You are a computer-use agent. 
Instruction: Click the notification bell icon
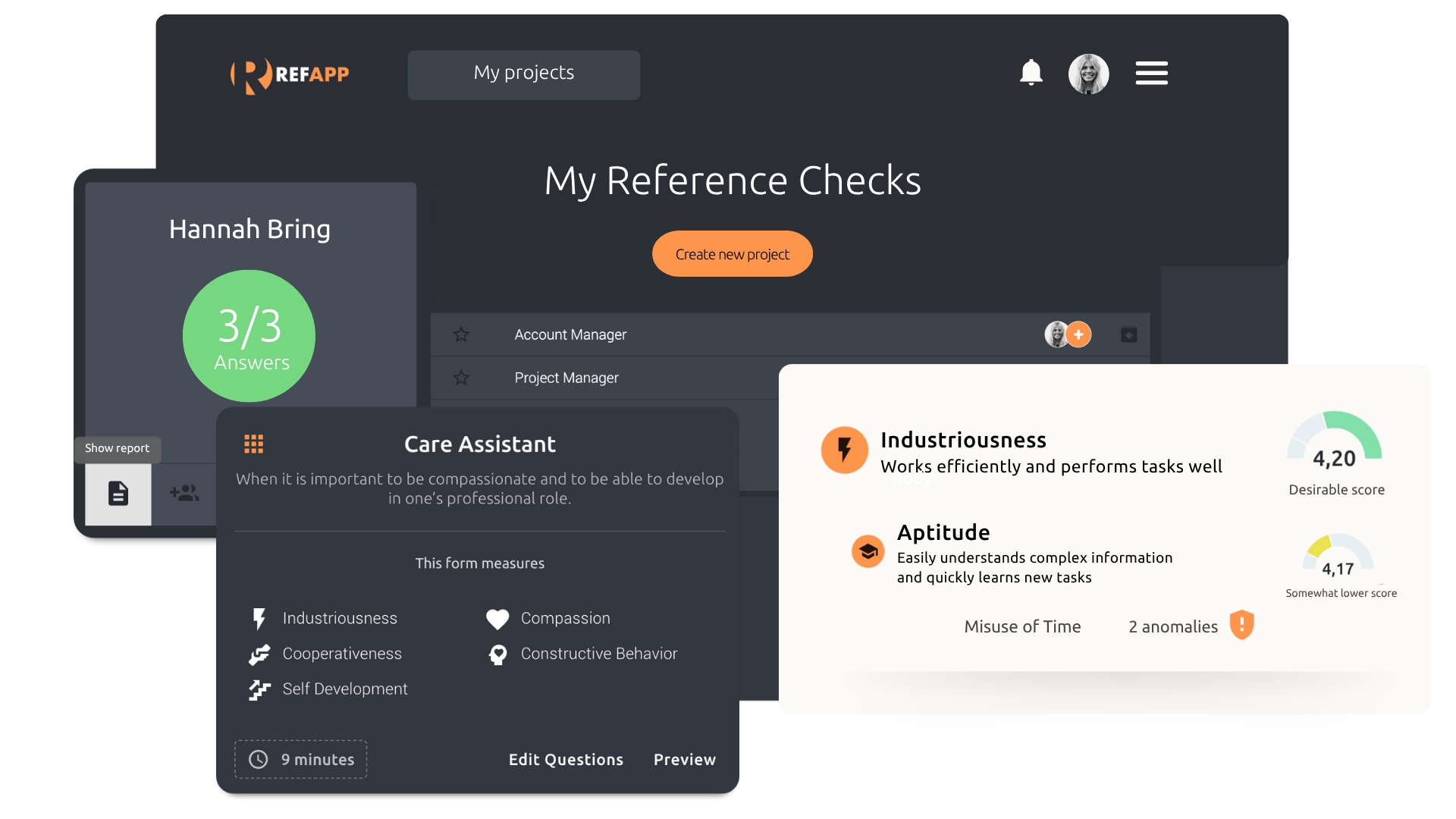pos(1031,73)
